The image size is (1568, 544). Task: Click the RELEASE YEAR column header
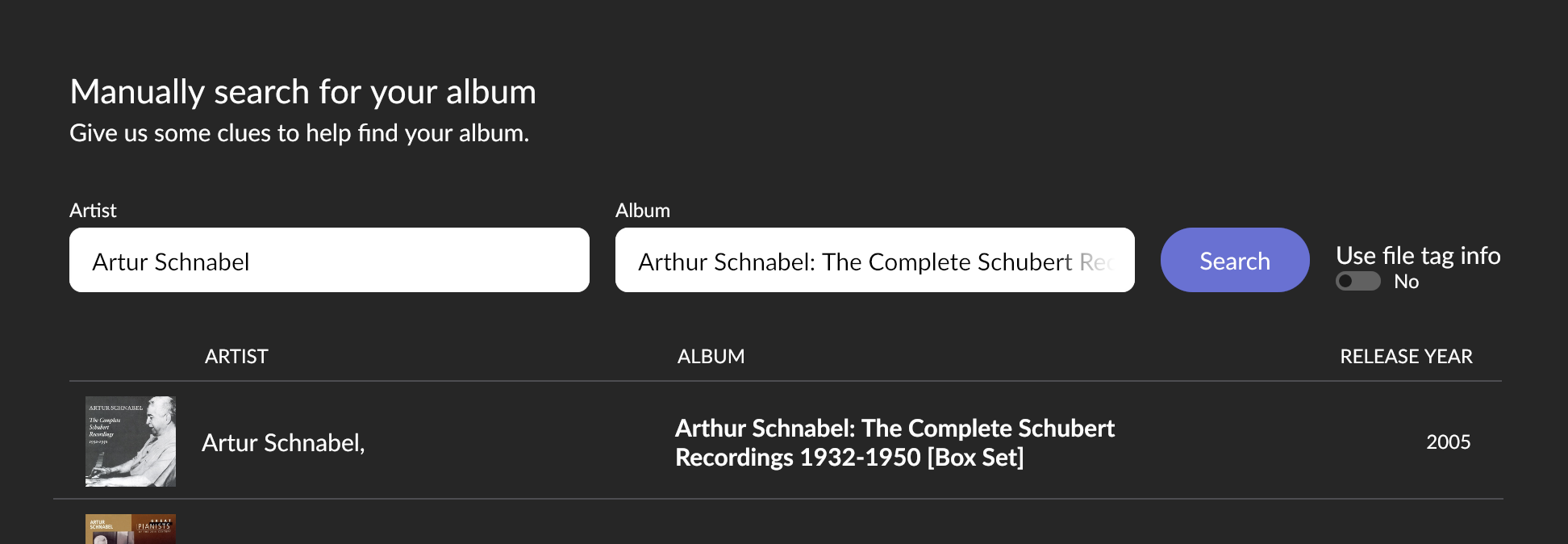[x=1406, y=357]
